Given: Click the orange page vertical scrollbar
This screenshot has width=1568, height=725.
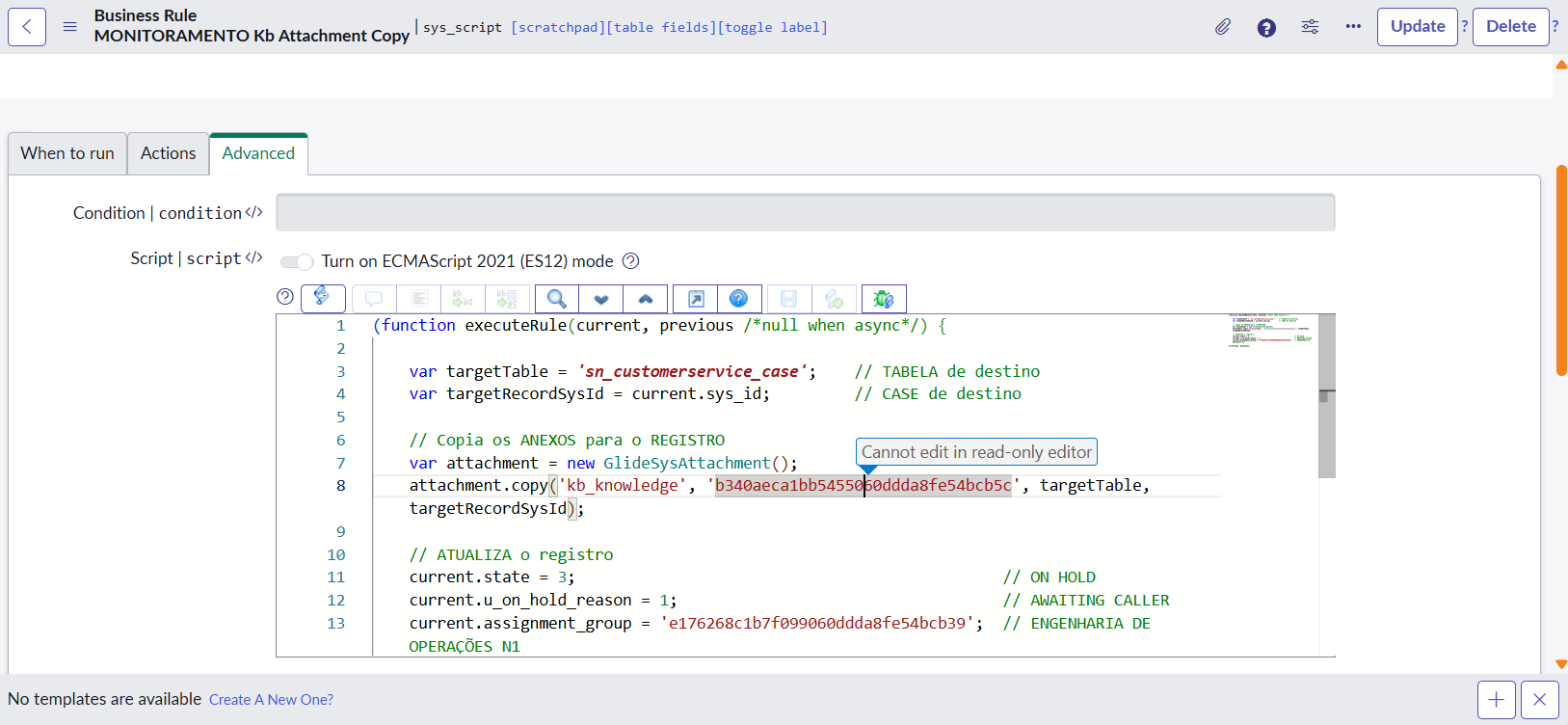Looking at the screenshot, I should pos(1561,270).
